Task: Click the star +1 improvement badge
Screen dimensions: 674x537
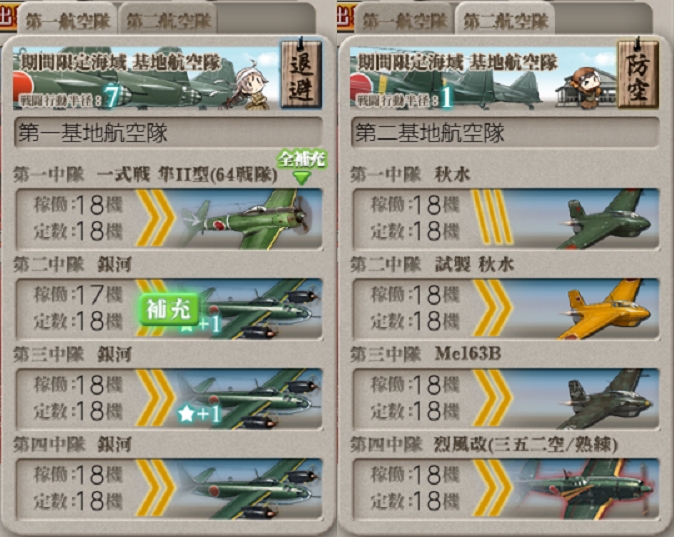Action: (x=199, y=414)
